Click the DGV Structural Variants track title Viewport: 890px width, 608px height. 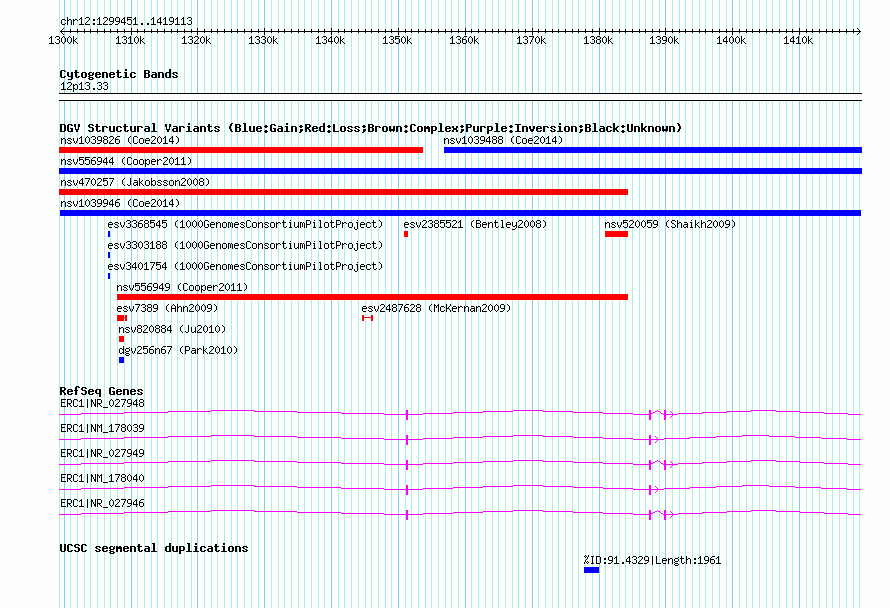click(371, 128)
